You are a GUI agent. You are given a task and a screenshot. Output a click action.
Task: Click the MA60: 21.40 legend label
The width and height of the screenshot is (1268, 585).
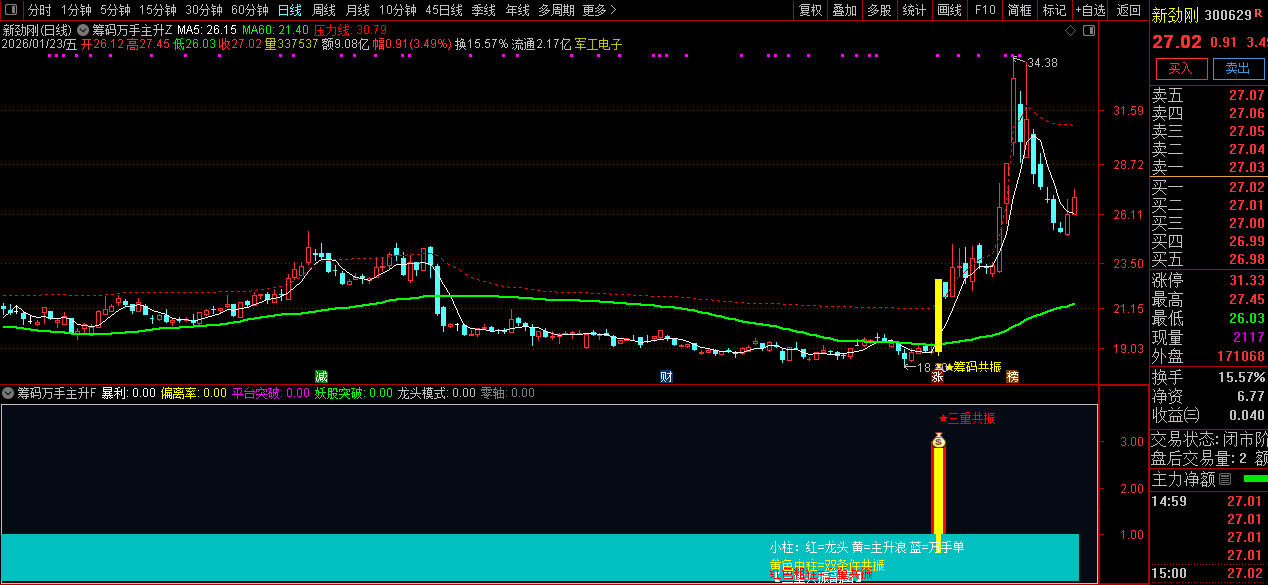click(274, 31)
